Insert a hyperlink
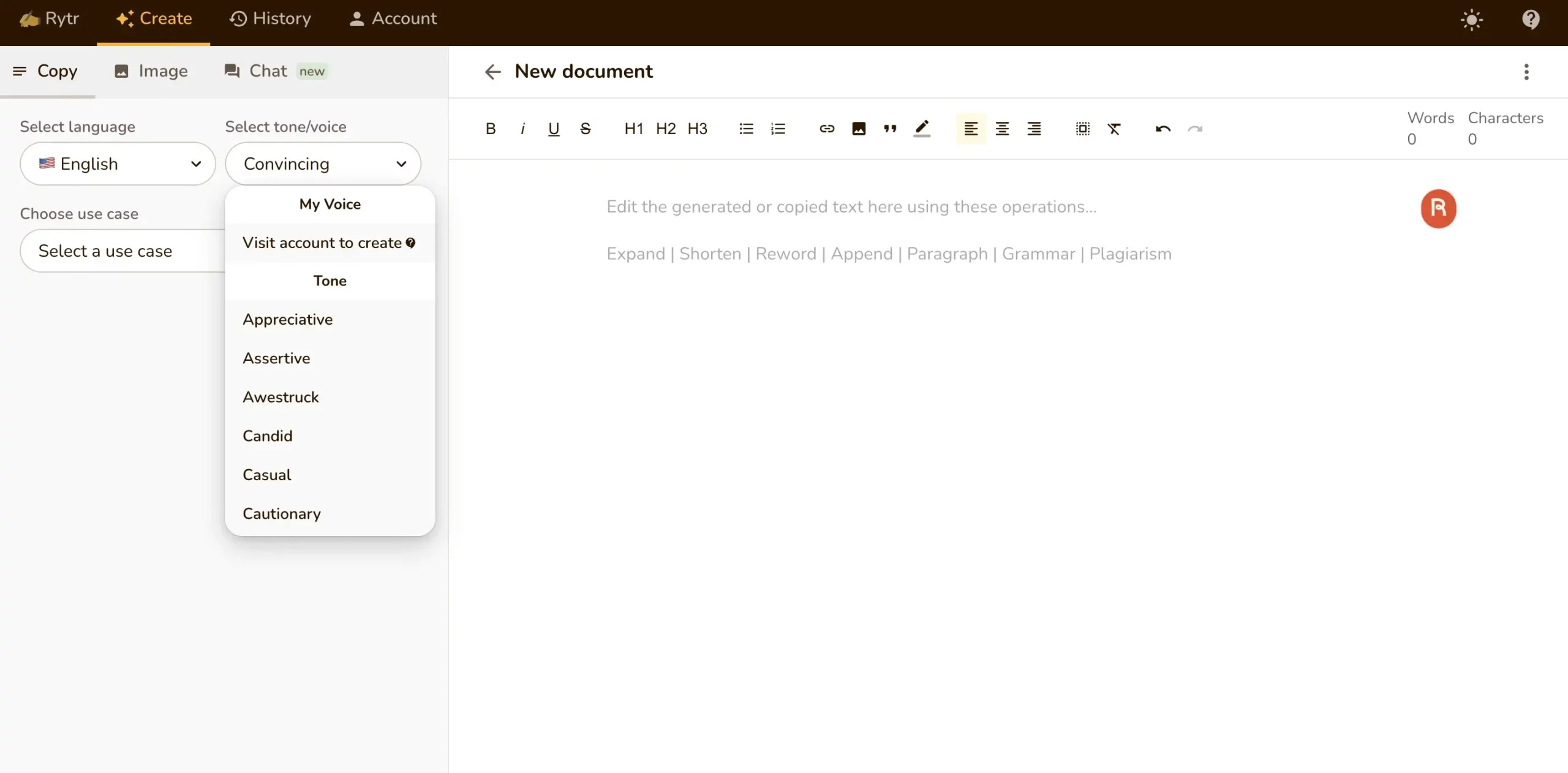The width and height of the screenshot is (1568, 773). tap(827, 129)
